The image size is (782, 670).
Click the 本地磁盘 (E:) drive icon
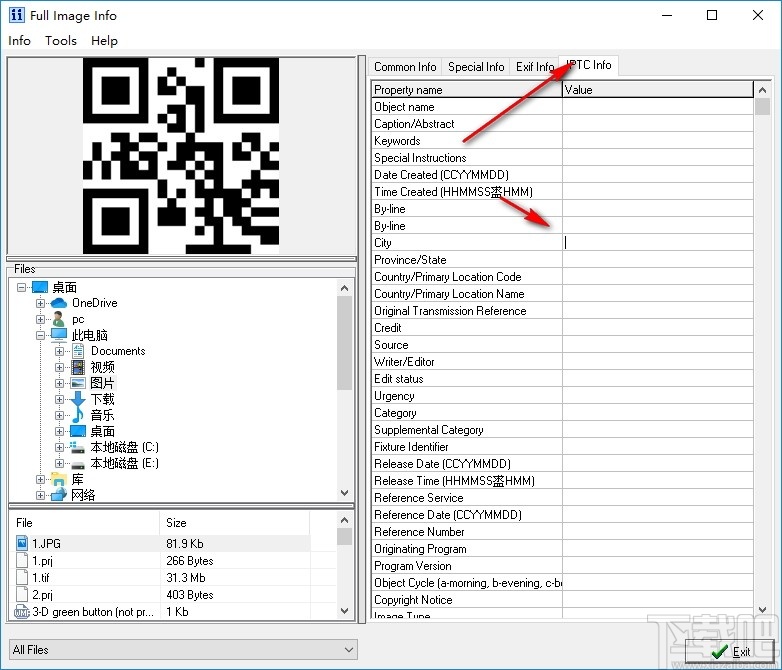pyautogui.click(x=77, y=464)
